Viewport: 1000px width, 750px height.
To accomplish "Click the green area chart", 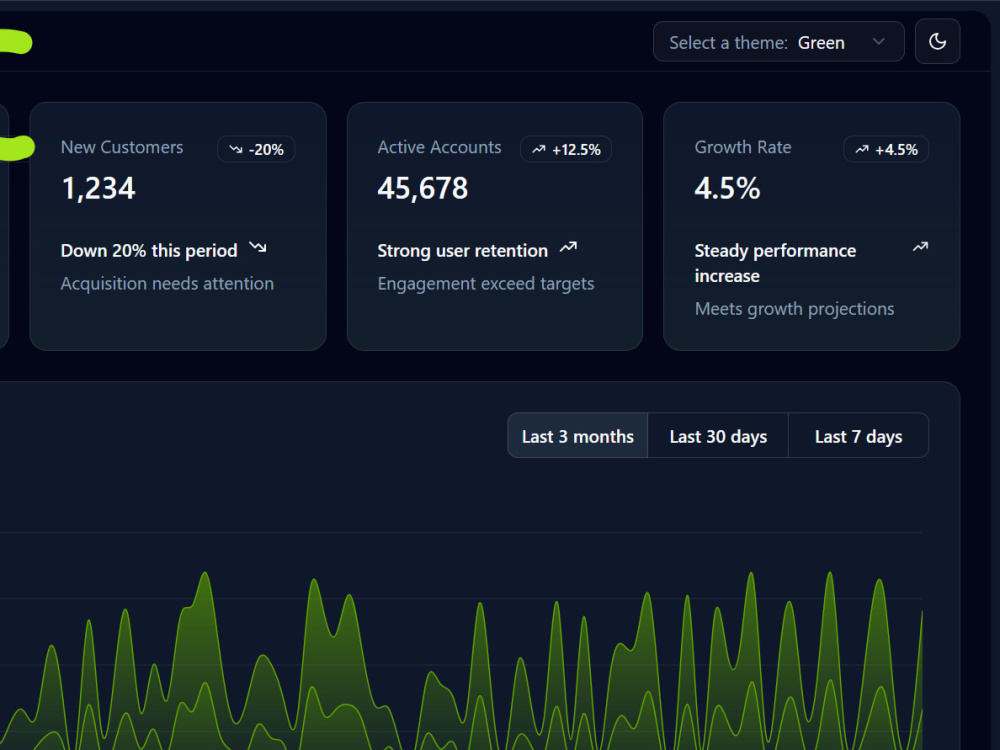I will click(x=461, y=661).
